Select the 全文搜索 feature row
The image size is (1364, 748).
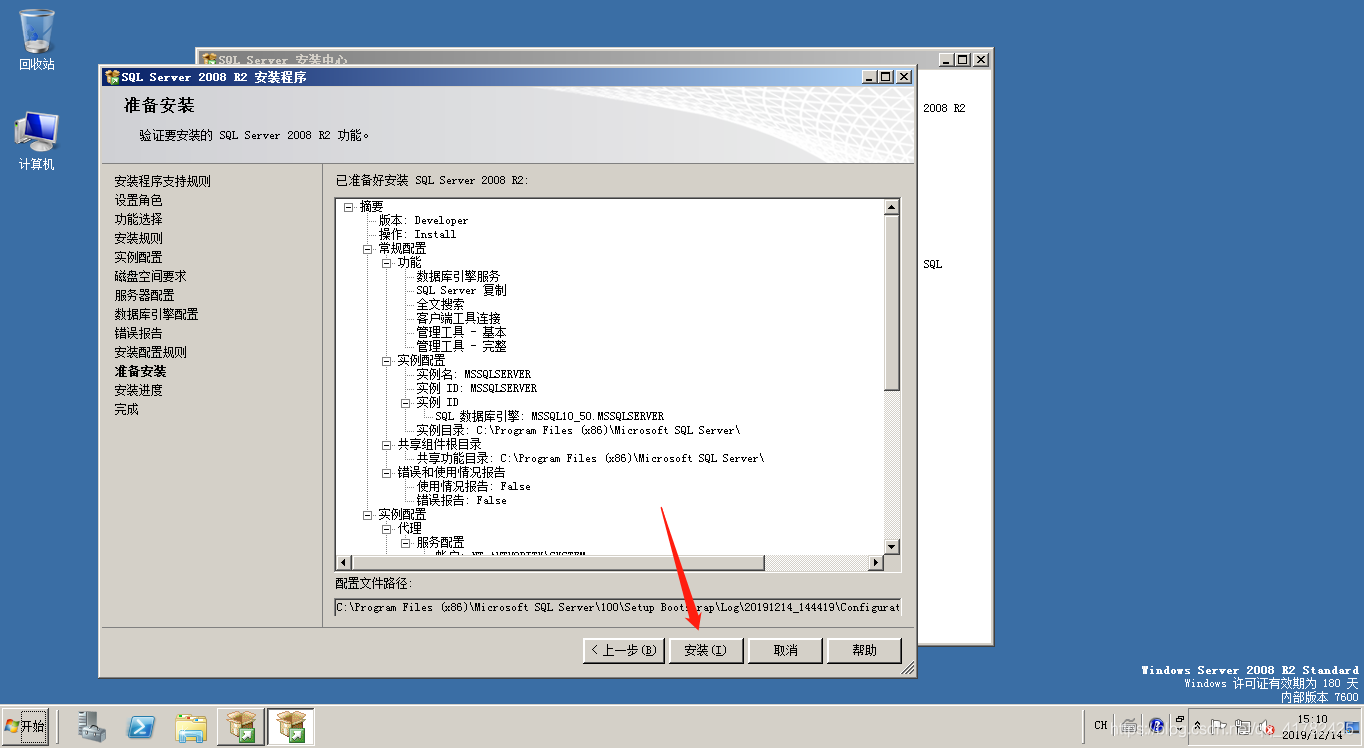coord(440,304)
